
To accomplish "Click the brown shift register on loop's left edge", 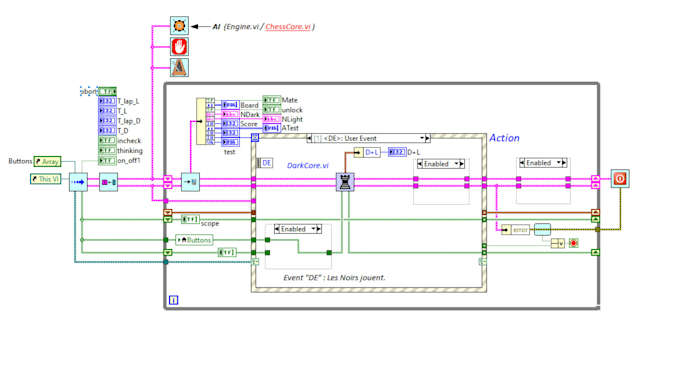I will click(x=167, y=212).
